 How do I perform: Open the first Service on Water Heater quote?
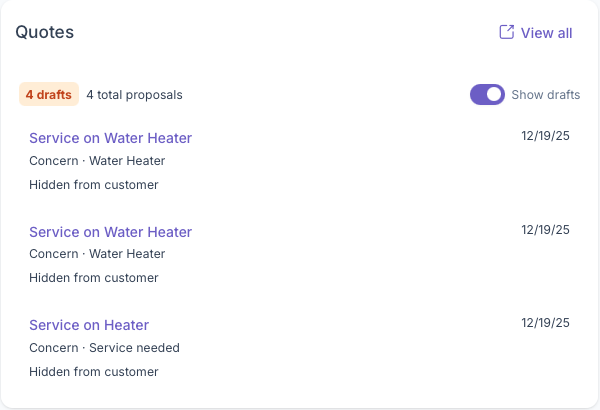[x=110, y=138]
